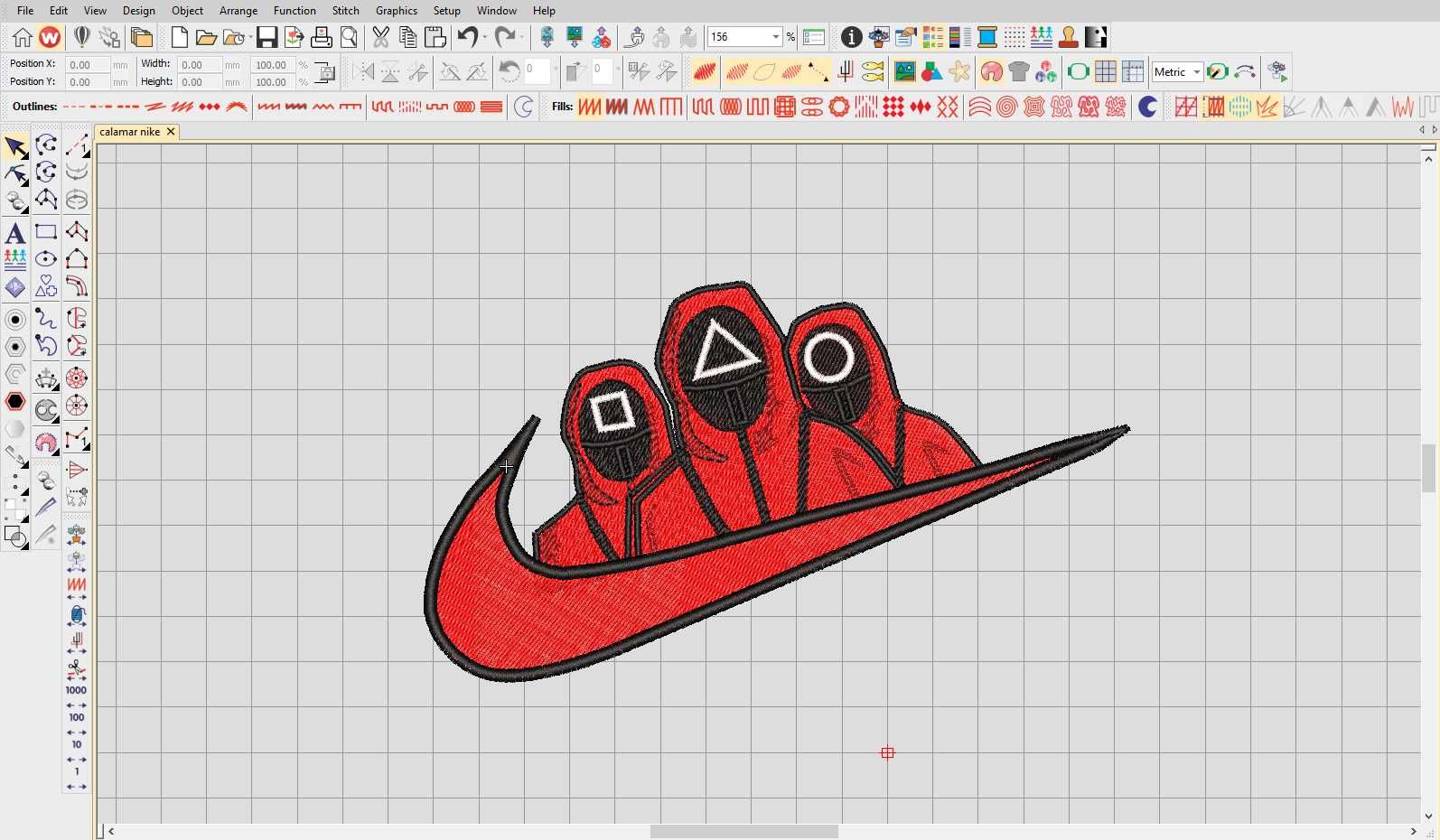The width and height of the screenshot is (1440, 840).
Task: Click the Home icon in the toolbar
Action: click(x=23, y=37)
